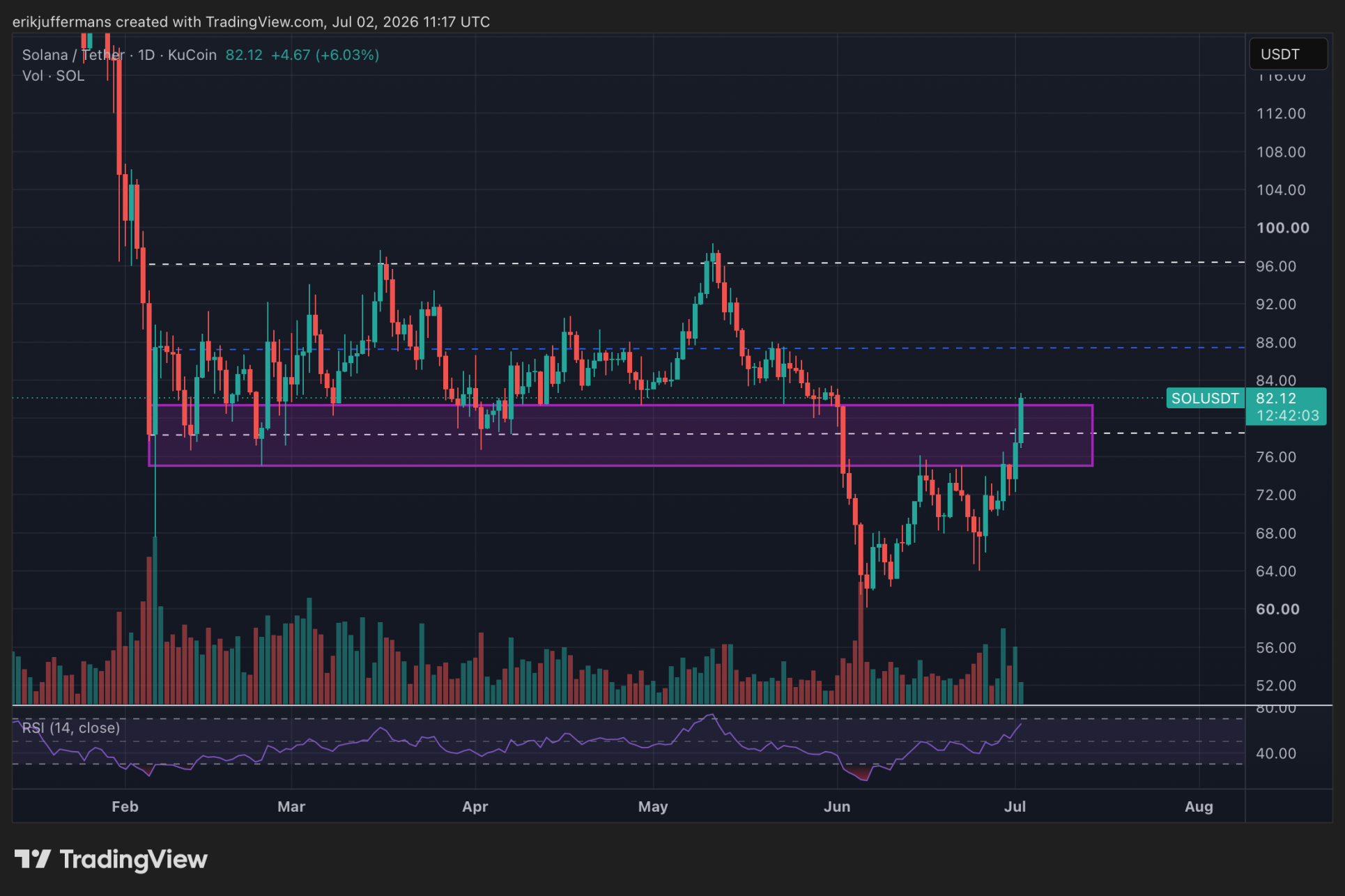Click the Aug label on time axis
Screen dimensions: 1345x896
pyautogui.click(x=1199, y=807)
